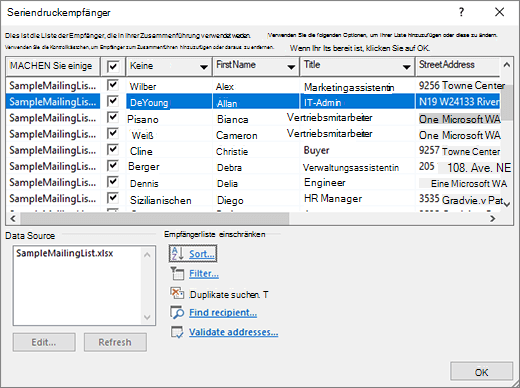Uncheck the Cline row checkbox

tap(113, 150)
